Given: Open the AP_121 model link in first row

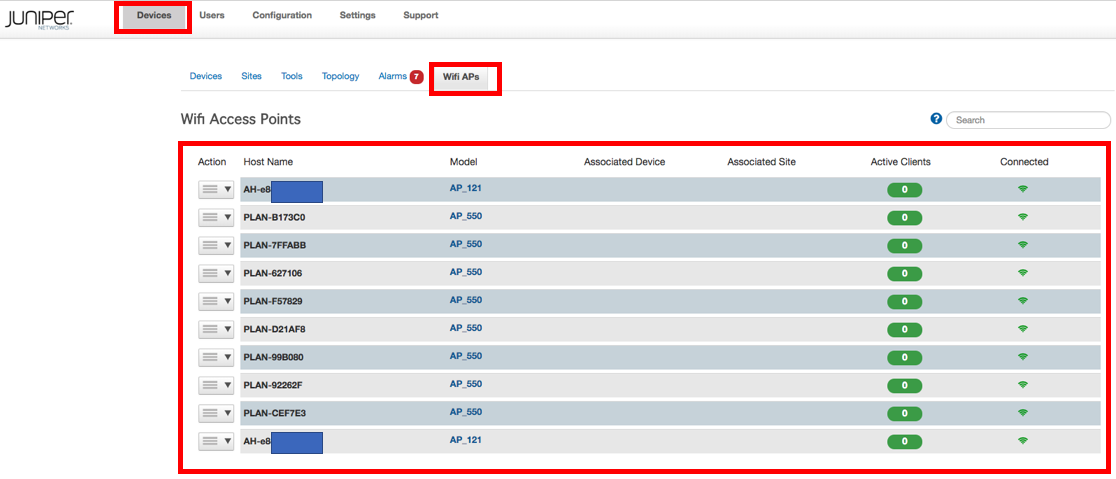Looking at the screenshot, I should tap(466, 188).
